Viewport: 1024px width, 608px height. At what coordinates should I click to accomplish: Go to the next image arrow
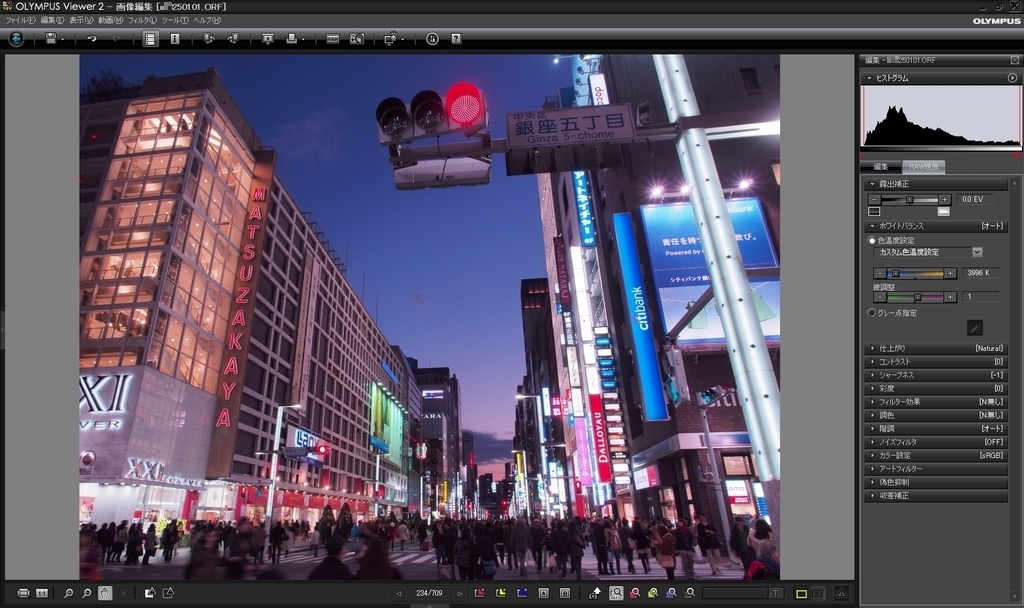(460, 593)
